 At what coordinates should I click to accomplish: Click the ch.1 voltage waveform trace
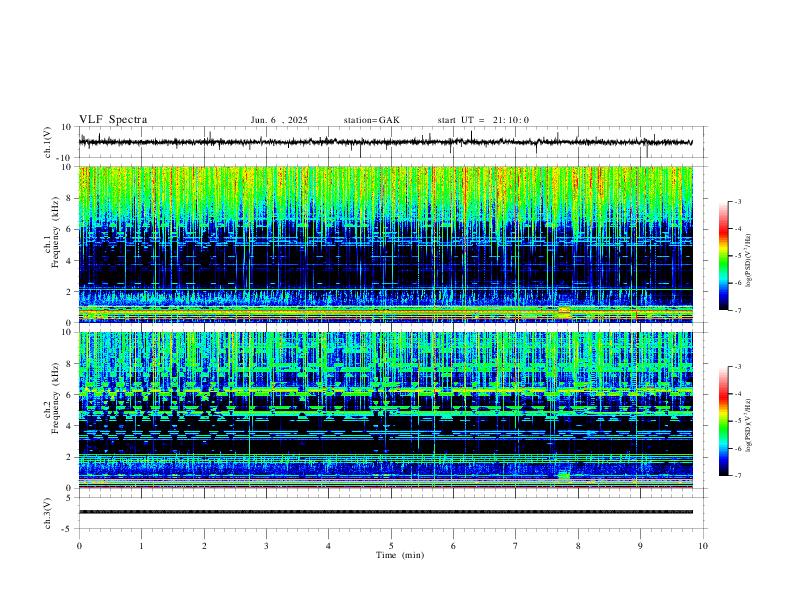[x=386, y=142]
